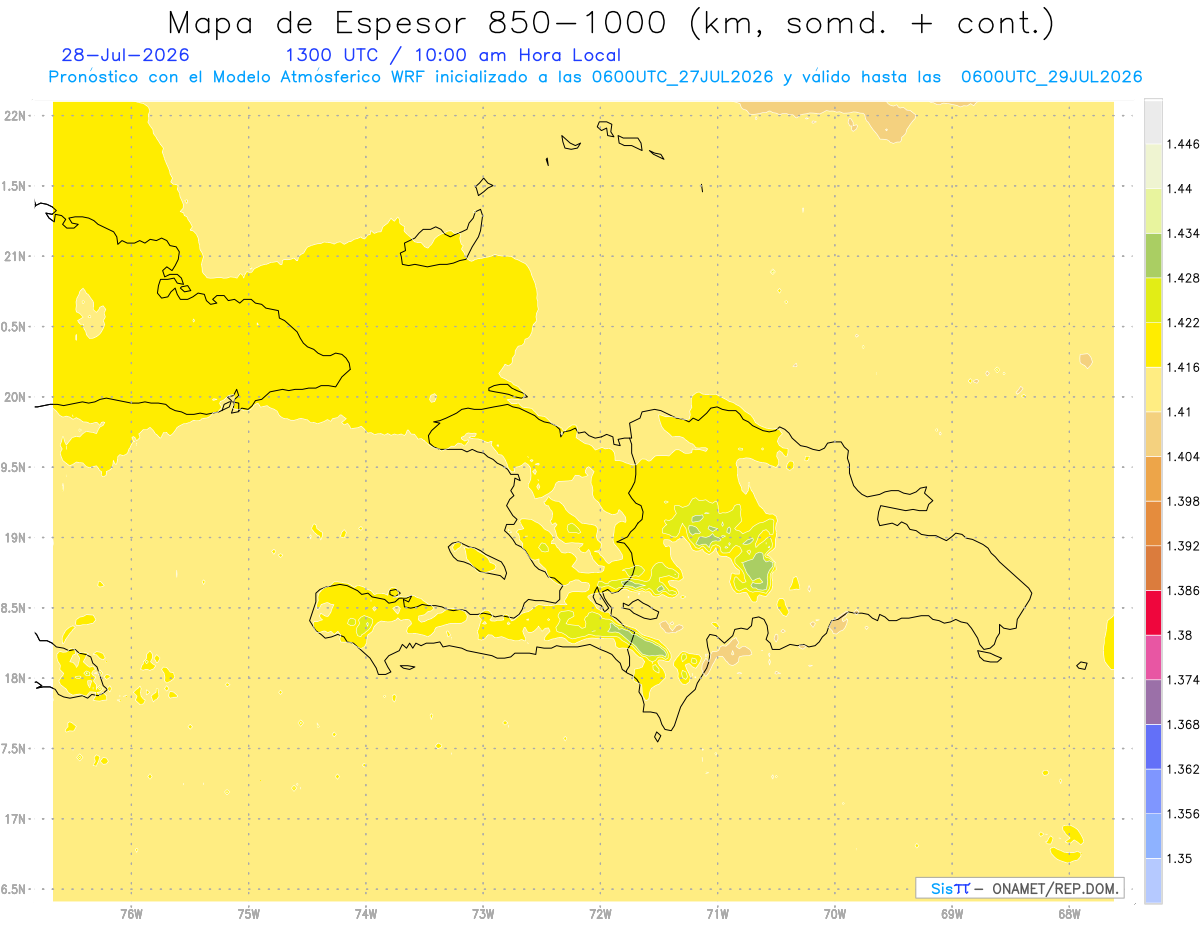Click the 76W longitude label
This screenshot has height=927, width=1200.
tap(131, 914)
